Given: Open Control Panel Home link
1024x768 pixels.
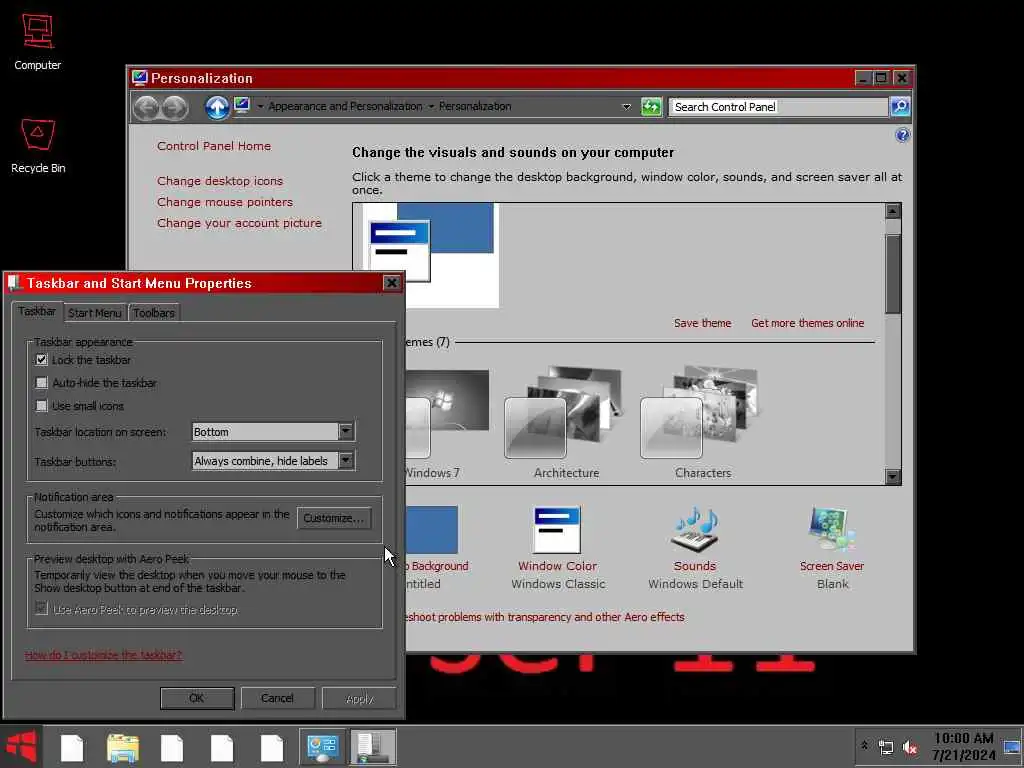Looking at the screenshot, I should coord(214,146).
